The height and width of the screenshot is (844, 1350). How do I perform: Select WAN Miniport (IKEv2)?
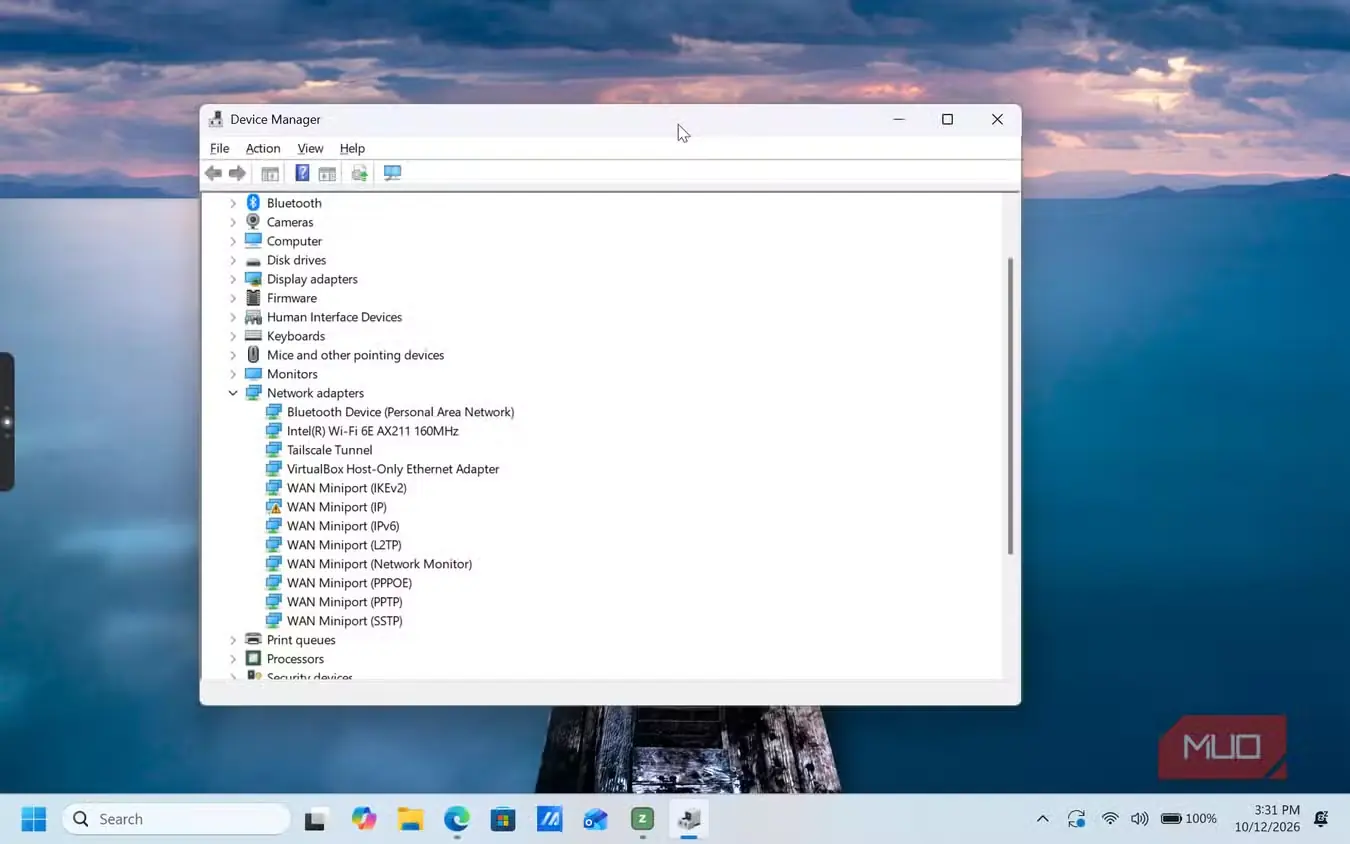coord(346,488)
